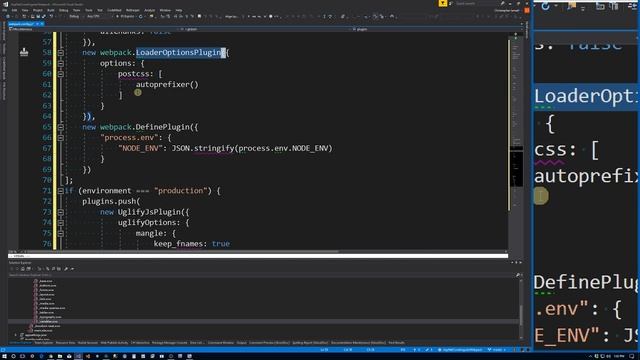Collapse the uglifyOptions block at line 74

(x=60, y=222)
